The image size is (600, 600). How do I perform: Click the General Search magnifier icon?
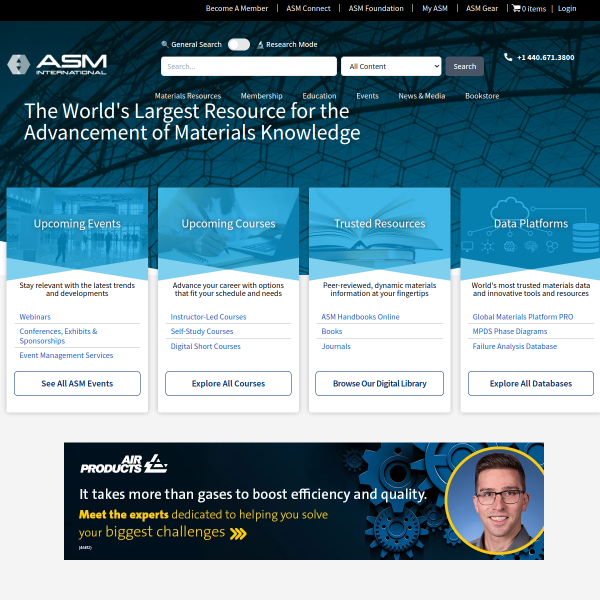(x=165, y=44)
